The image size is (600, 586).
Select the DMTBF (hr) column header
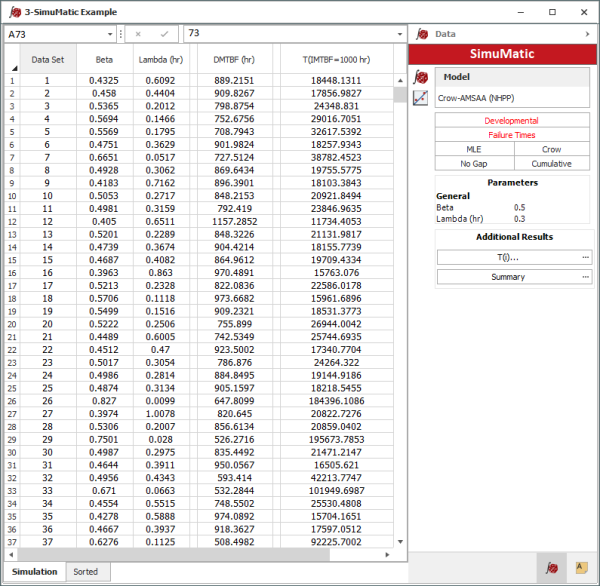click(234, 59)
